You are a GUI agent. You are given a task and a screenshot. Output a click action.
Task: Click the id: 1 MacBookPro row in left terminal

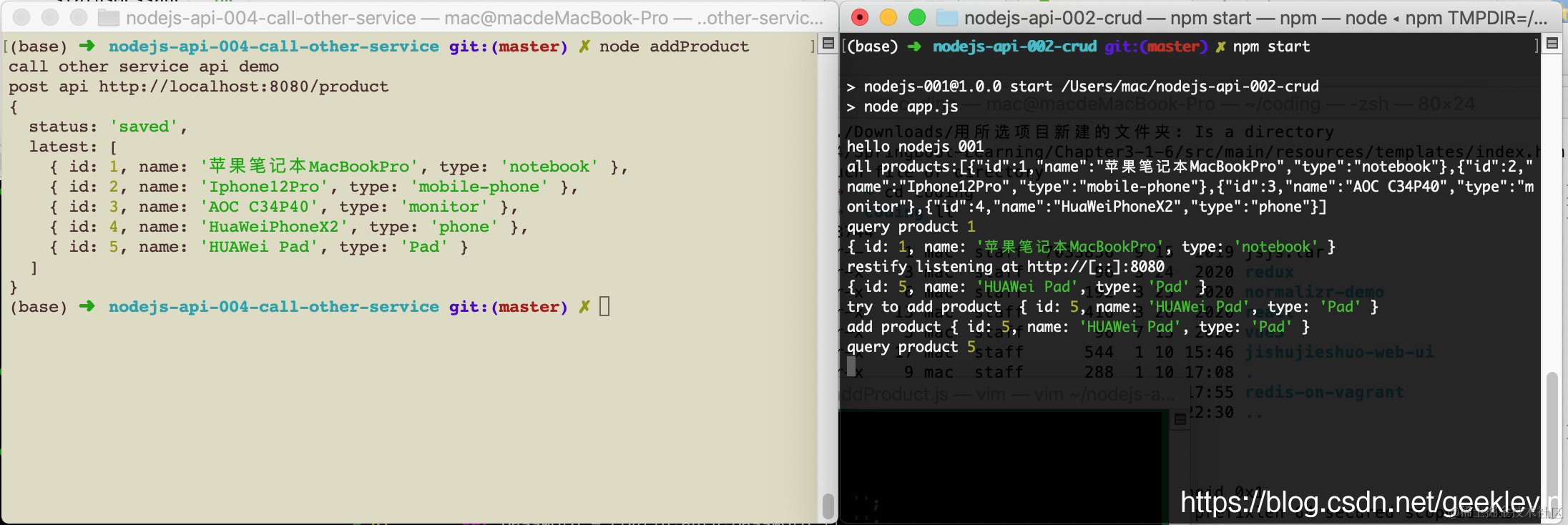(x=338, y=167)
